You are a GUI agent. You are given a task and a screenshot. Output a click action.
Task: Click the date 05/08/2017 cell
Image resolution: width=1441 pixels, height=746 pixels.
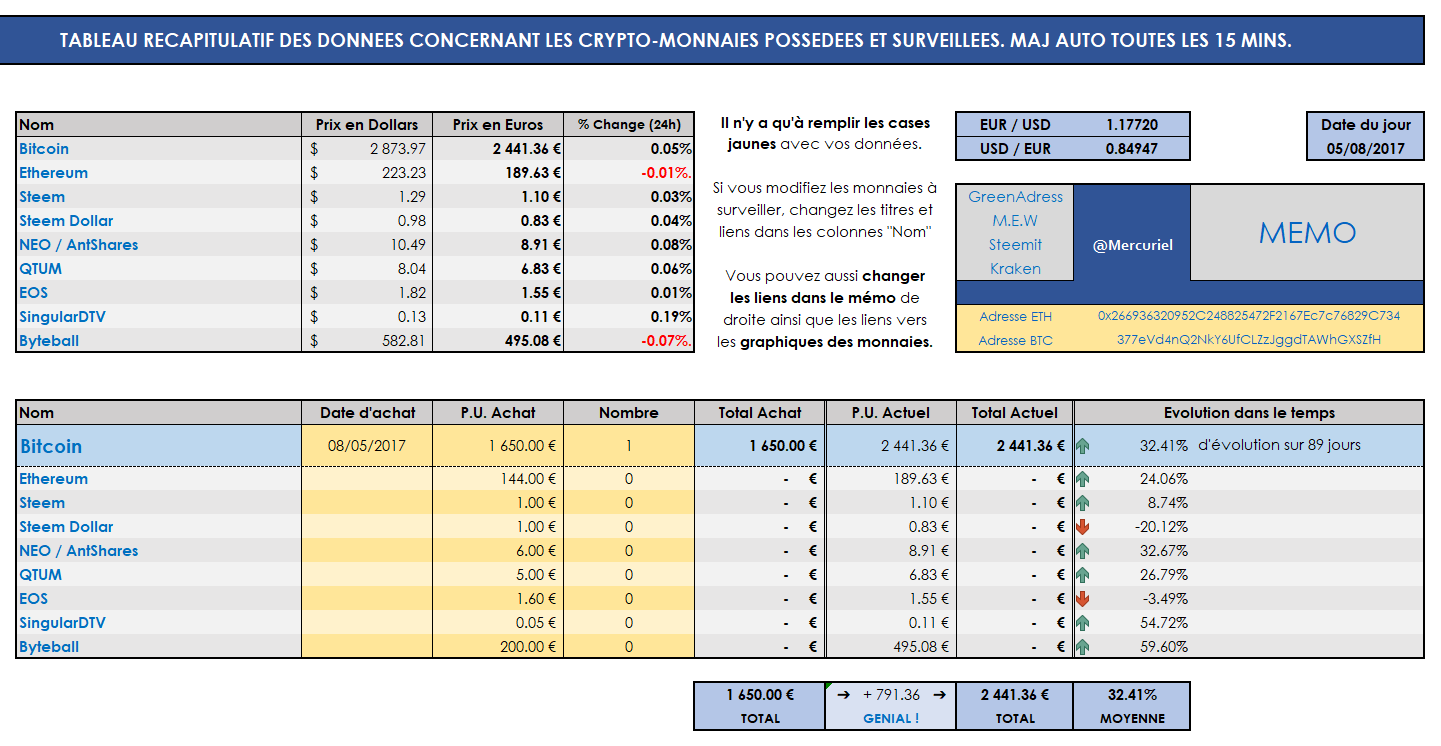pos(1365,149)
